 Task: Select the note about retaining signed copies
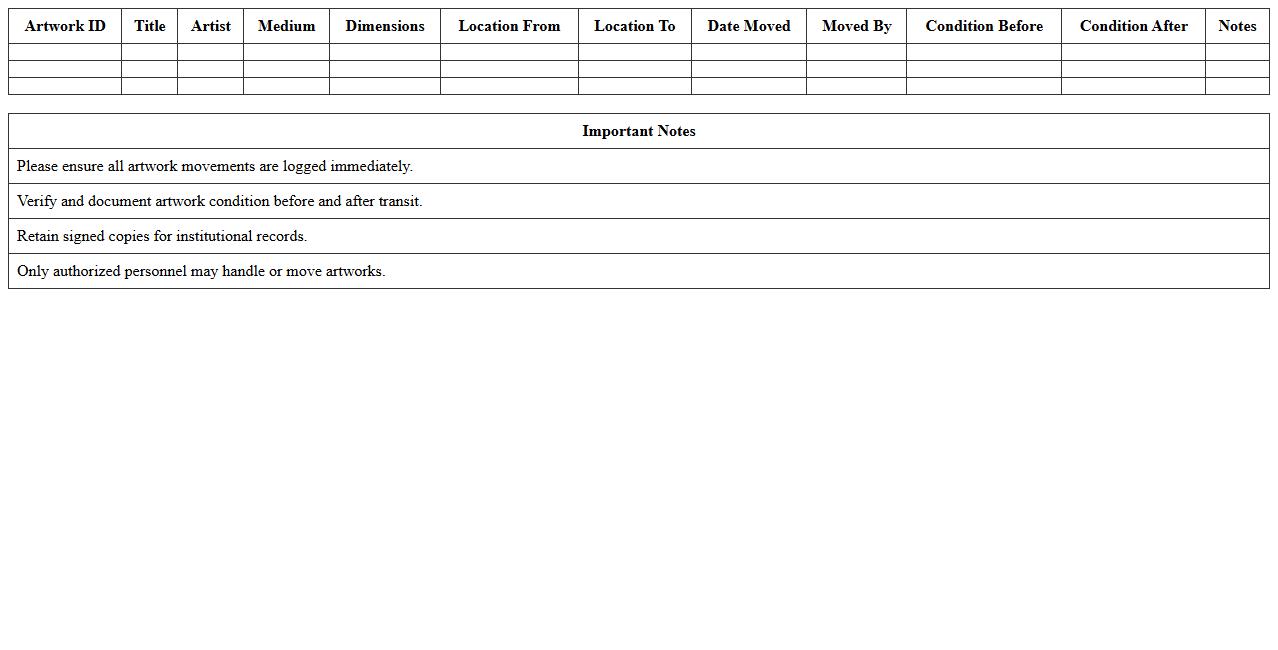162,236
